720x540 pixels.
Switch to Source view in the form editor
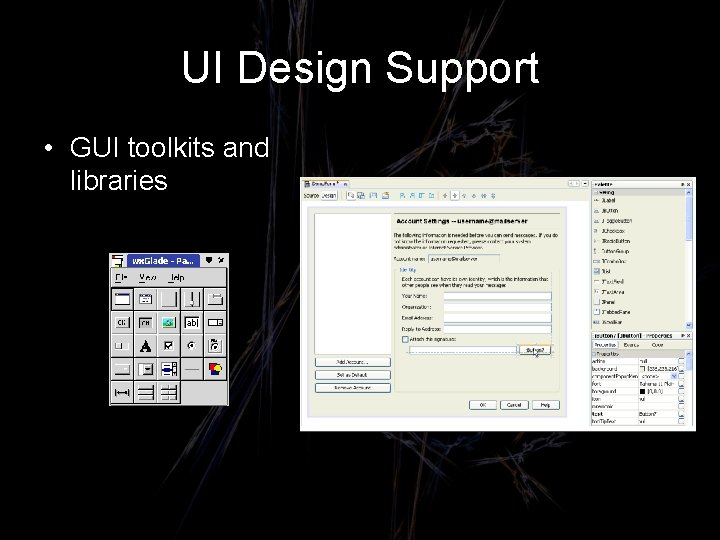(311, 196)
